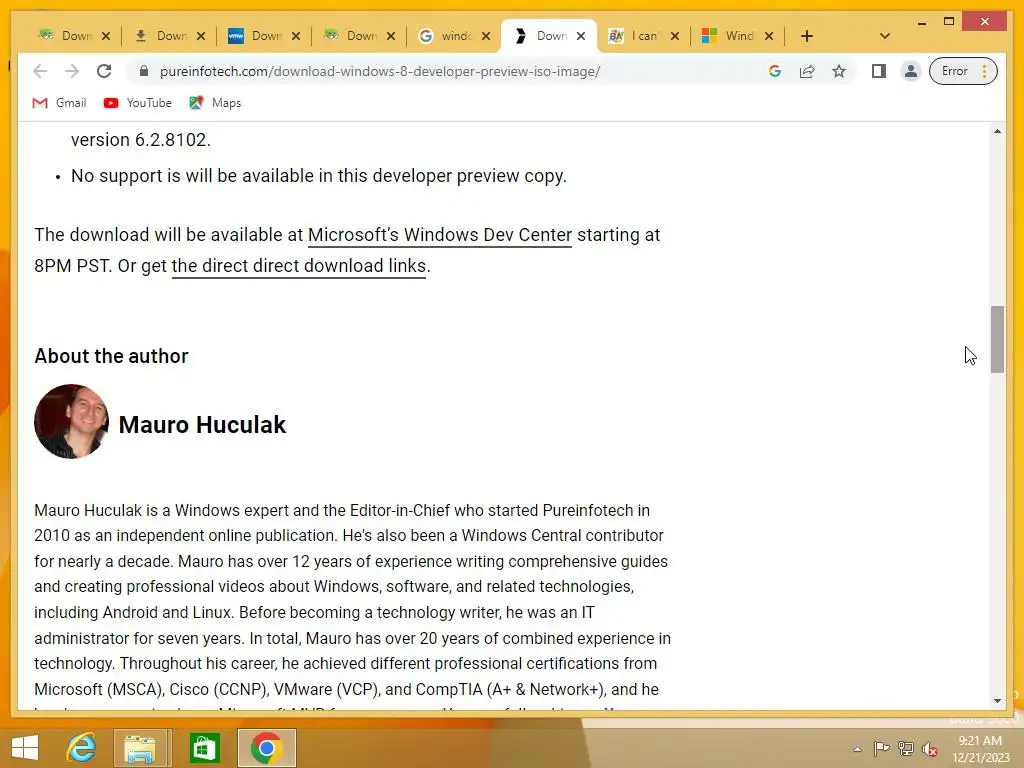1024x768 pixels.
Task: Click the Error update button
Action: [x=963, y=71]
